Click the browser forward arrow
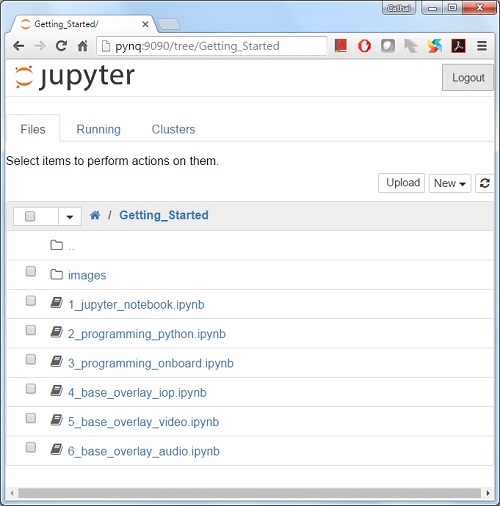Viewport: 500px width, 506px height. pyautogui.click(x=40, y=46)
